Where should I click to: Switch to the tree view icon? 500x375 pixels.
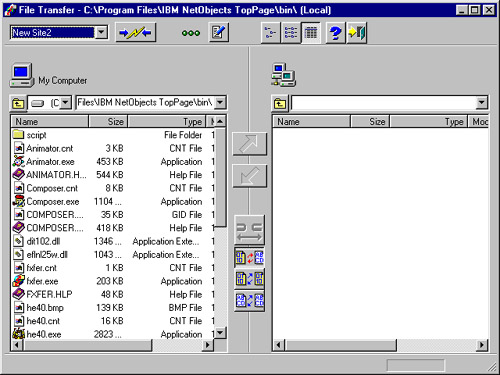coord(271,33)
